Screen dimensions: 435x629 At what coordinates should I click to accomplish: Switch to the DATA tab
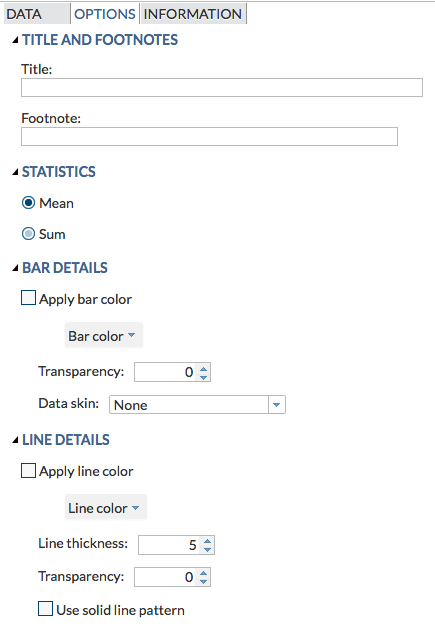pos(37,14)
